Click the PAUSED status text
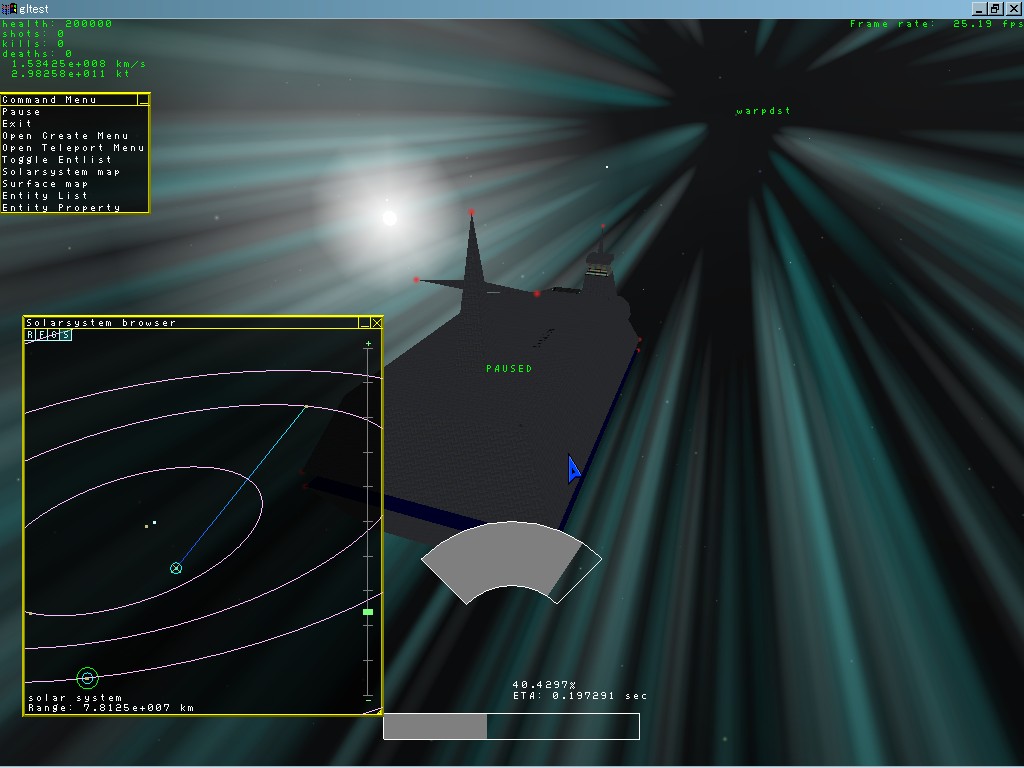 509,368
